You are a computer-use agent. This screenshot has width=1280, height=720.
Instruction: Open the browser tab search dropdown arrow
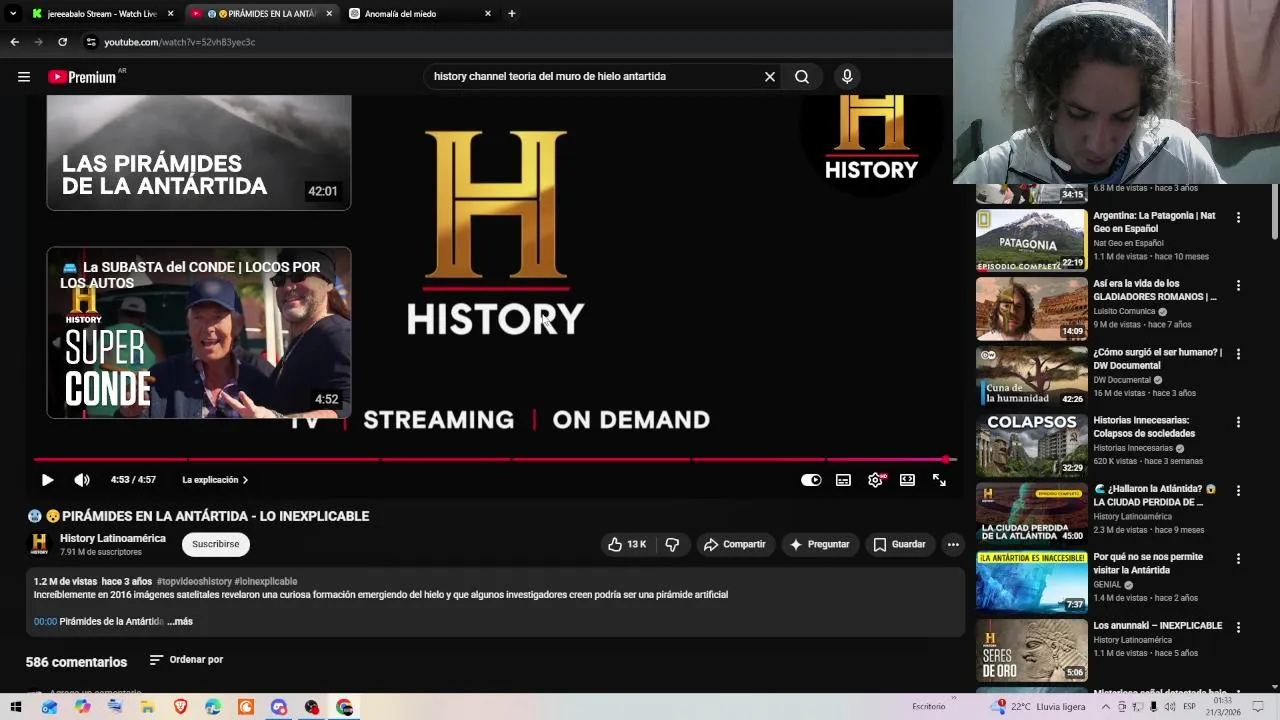tap(13, 14)
